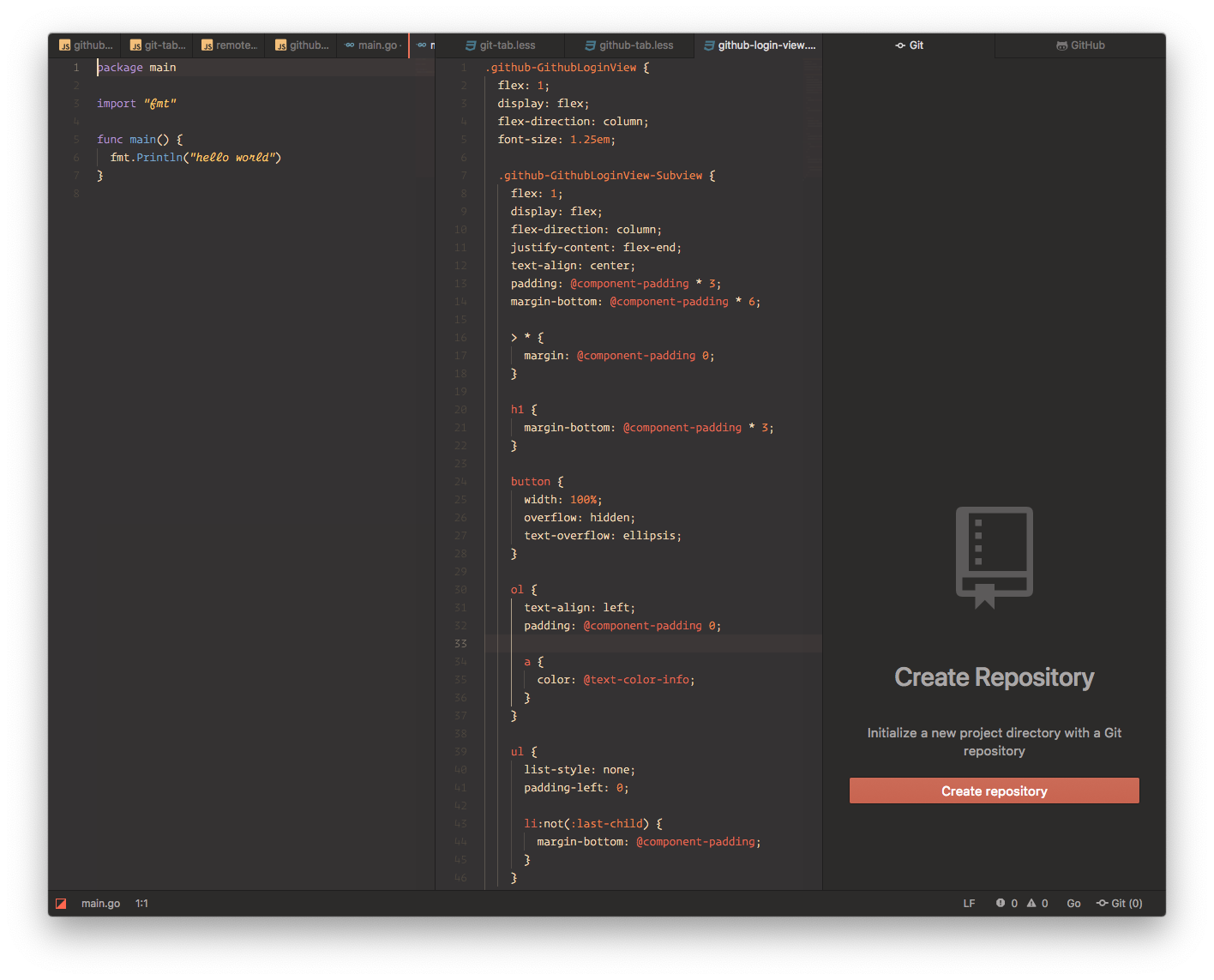1214x980 pixels.
Task: Click the JS file icon on the remote tab
Action: (x=207, y=45)
